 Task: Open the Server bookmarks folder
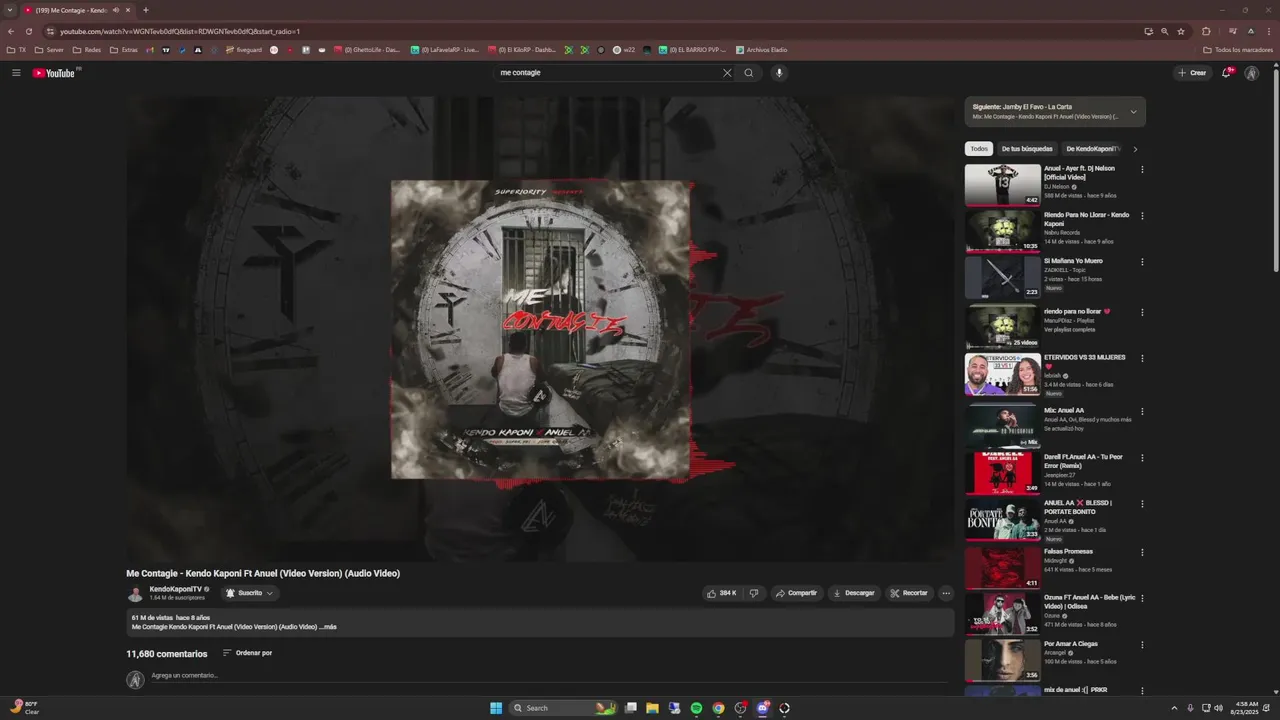point(49,50)
